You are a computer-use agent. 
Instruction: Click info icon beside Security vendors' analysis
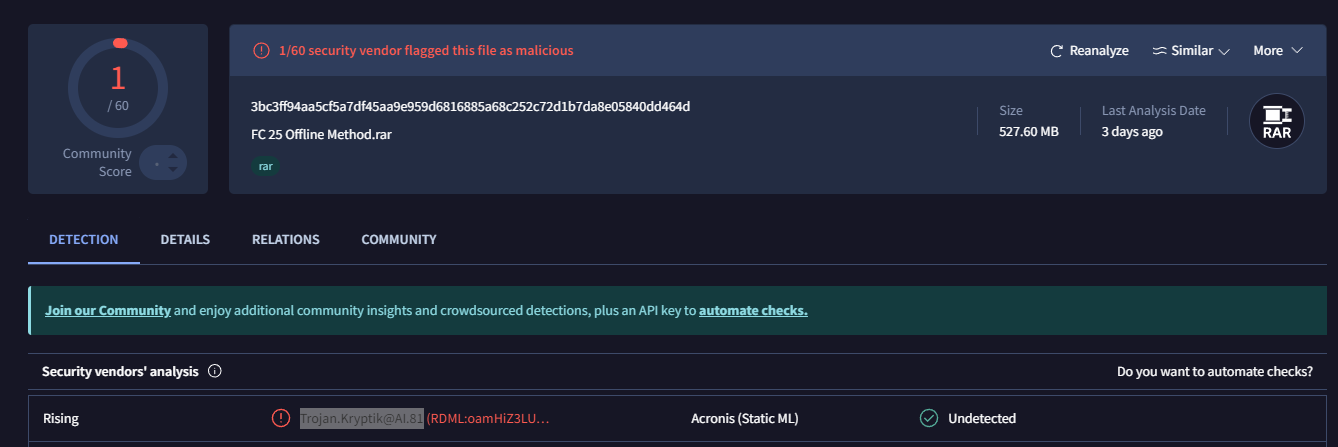tap(215, 371)
